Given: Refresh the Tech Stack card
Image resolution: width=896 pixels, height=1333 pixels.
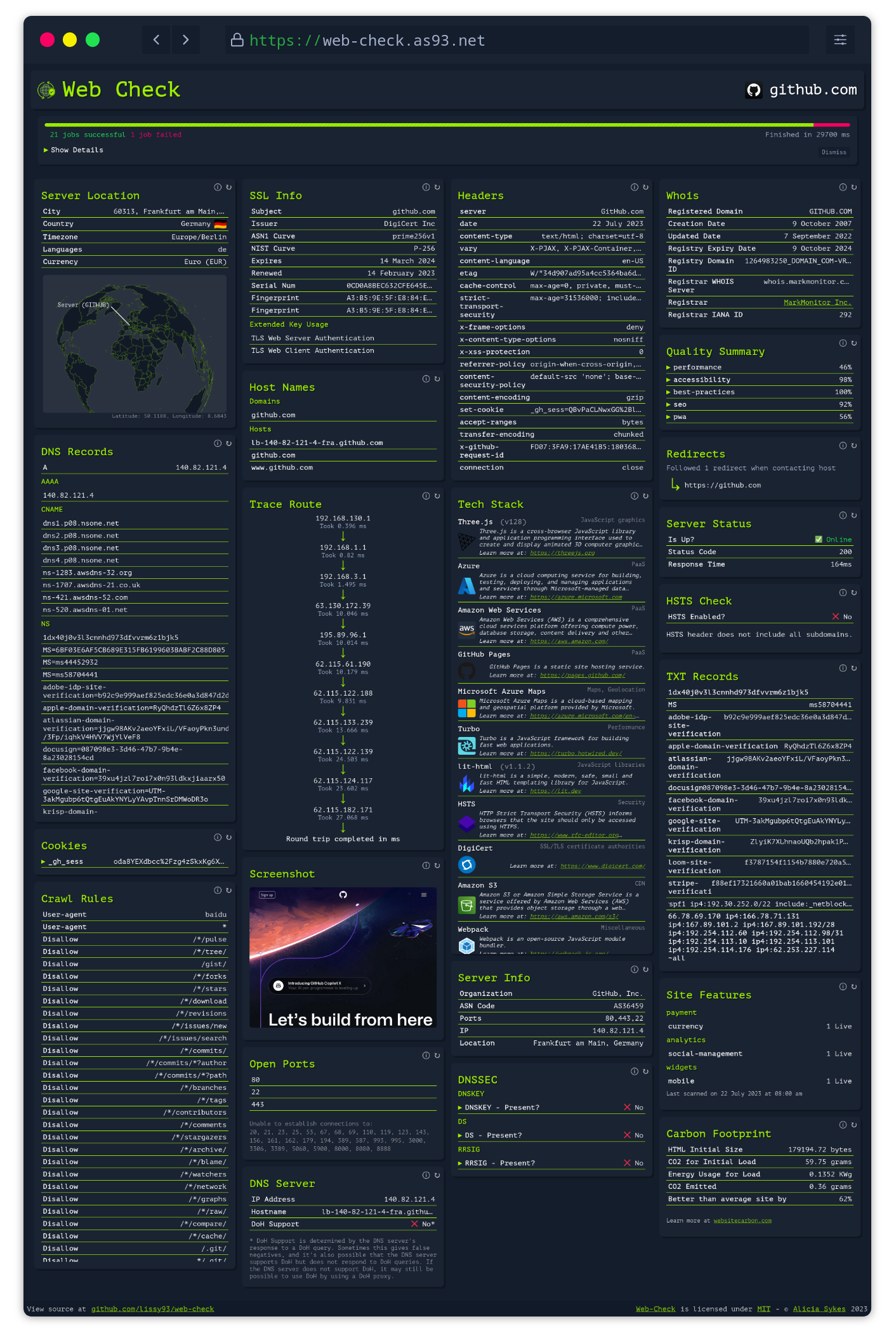Looking at the screenshot, I should point(645,496).
